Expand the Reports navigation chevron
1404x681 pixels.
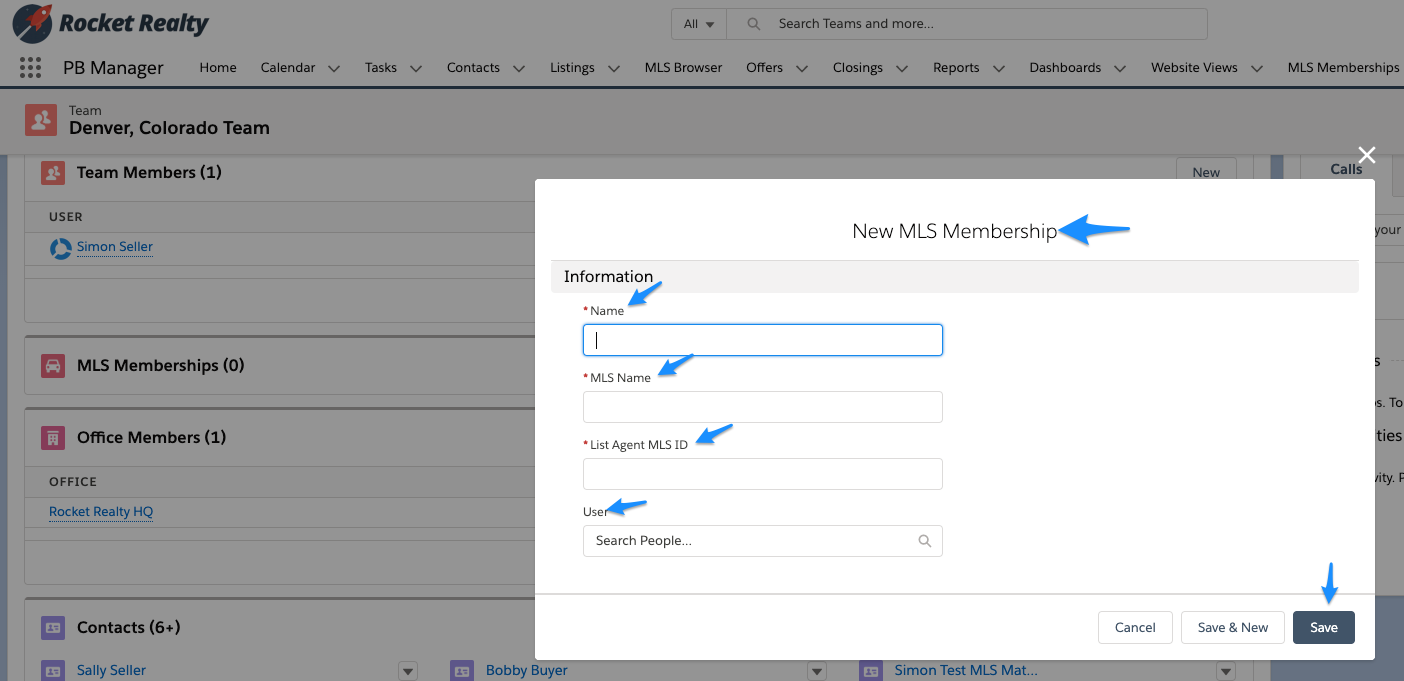pos(999,67)
